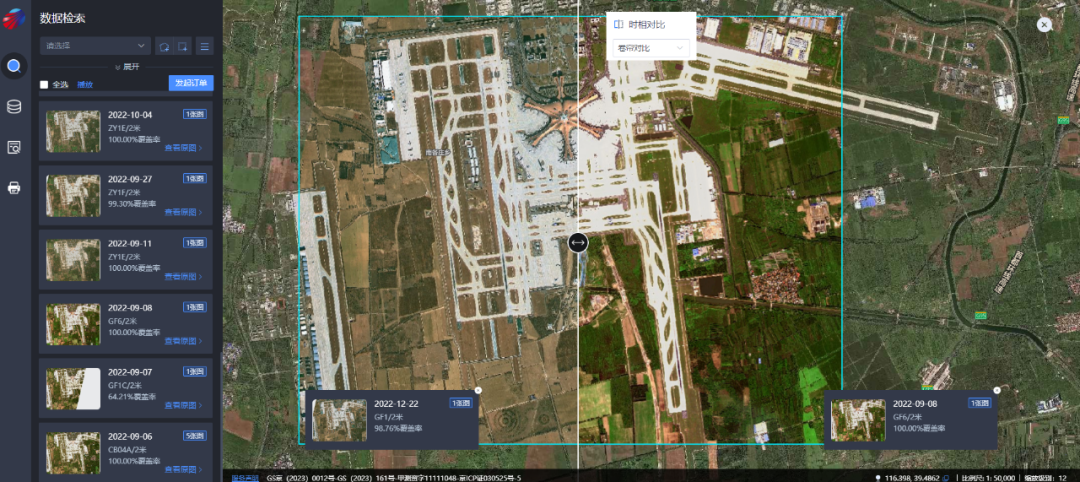Click the 1张图 badge on 2022-09-27
Image resolution: width=1080 pixels, height=482 pixels.
point(194,178)
